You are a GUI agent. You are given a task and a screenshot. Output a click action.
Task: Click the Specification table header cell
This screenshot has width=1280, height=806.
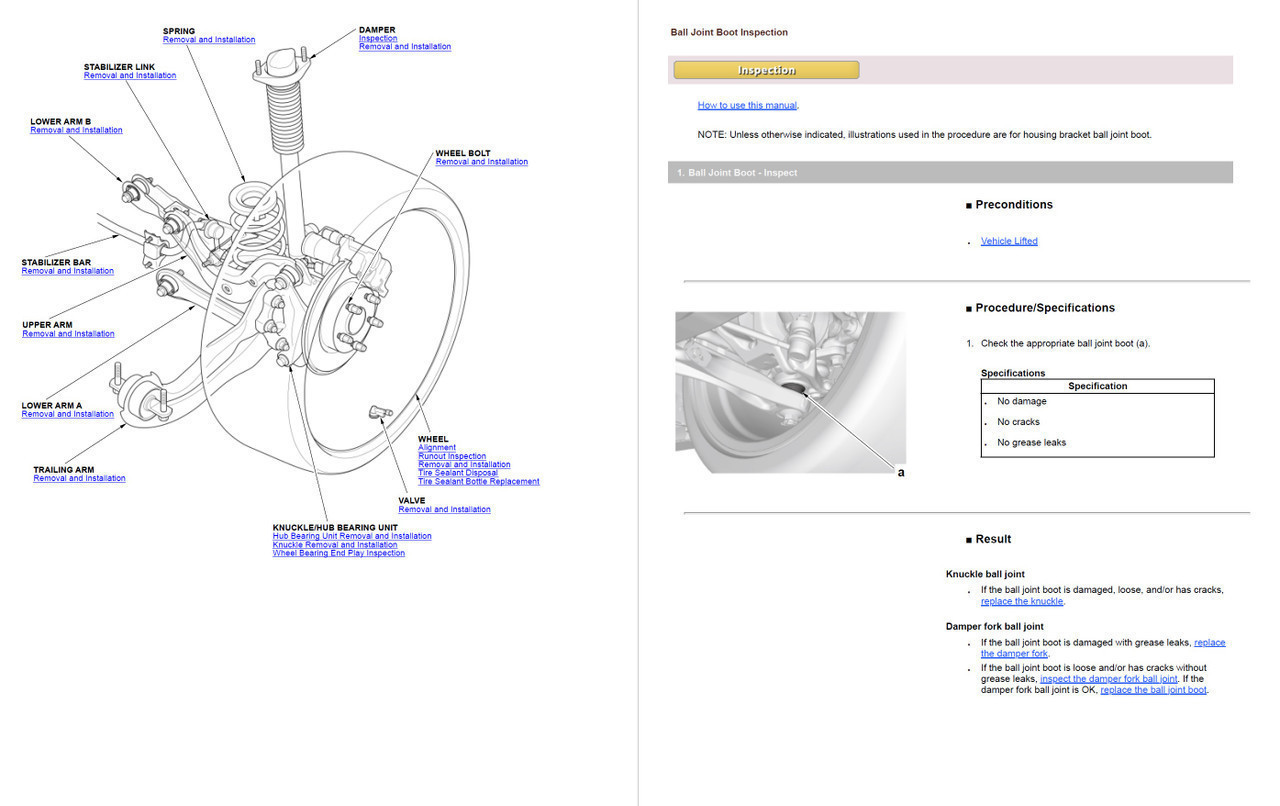tap(1097, 386)
